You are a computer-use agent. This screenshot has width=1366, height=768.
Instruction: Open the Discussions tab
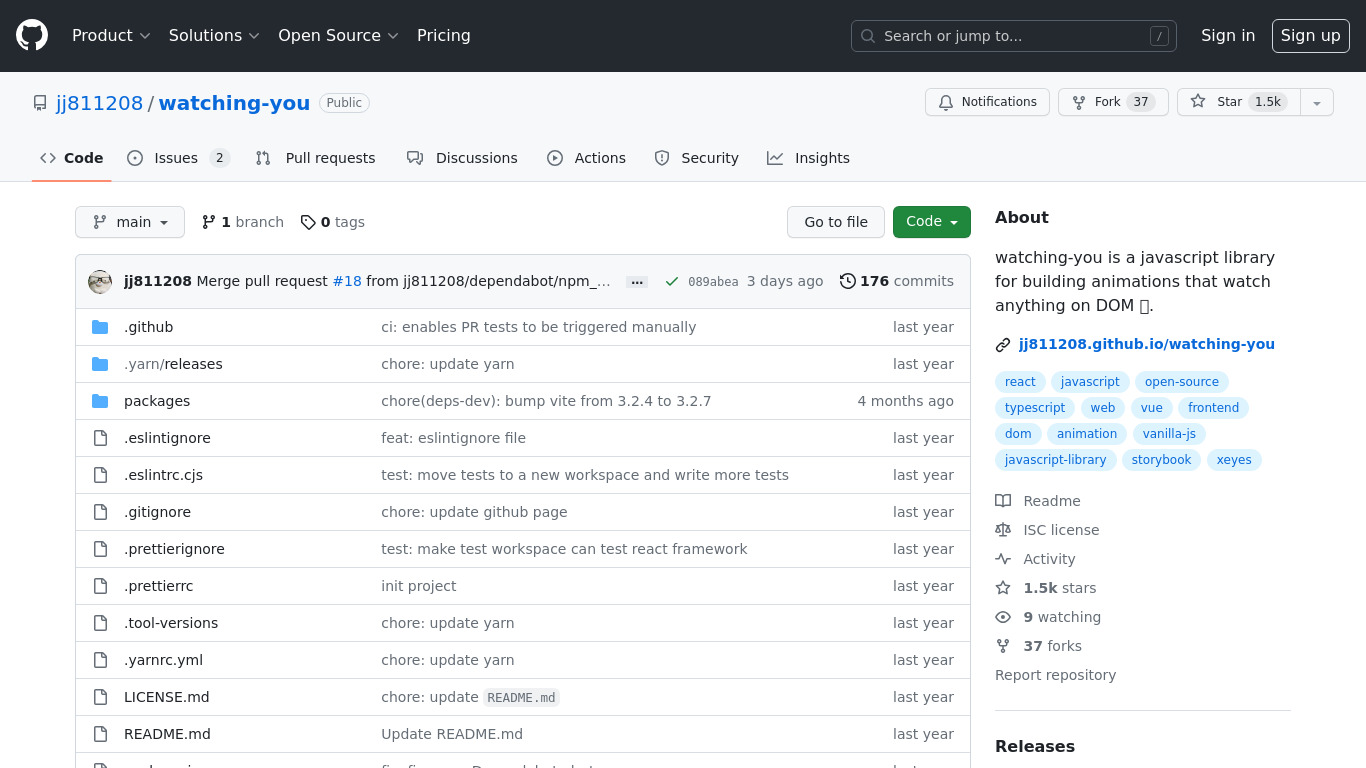click(x=463, y=158)
